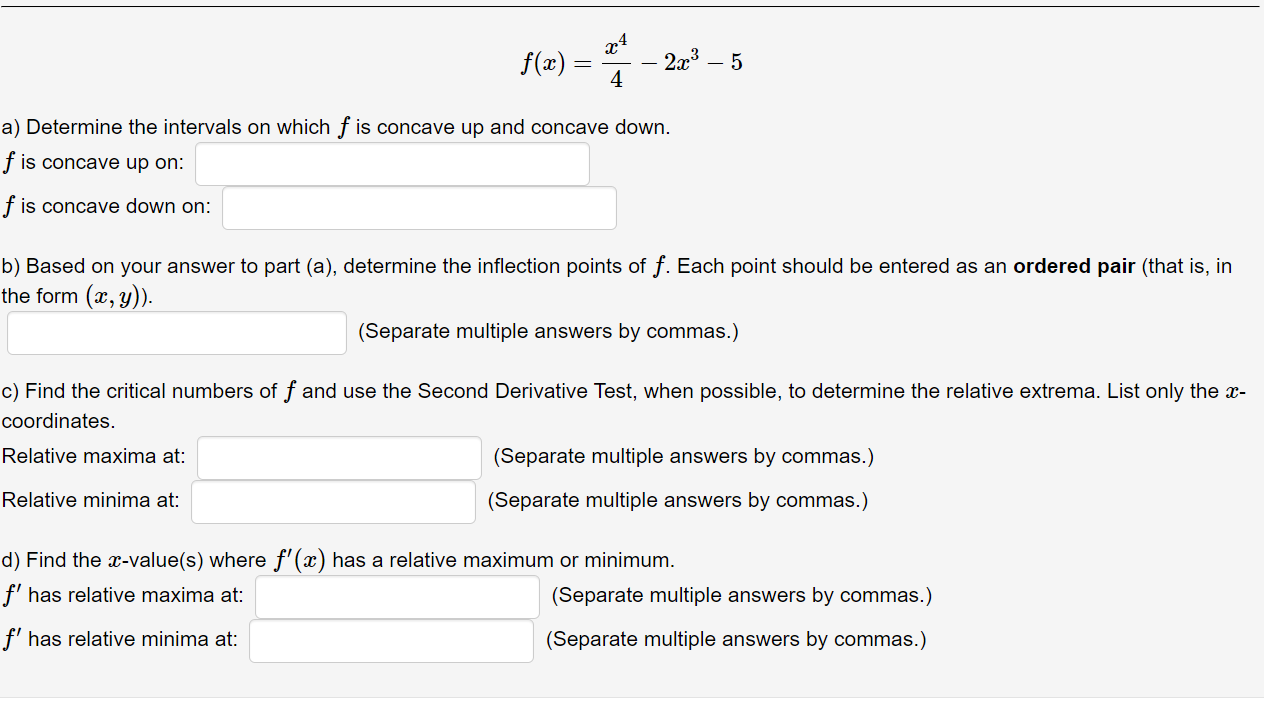Click the concave up answer box to focus it
The width and height of the screenshot is (1264, 706).
(391, 163)
